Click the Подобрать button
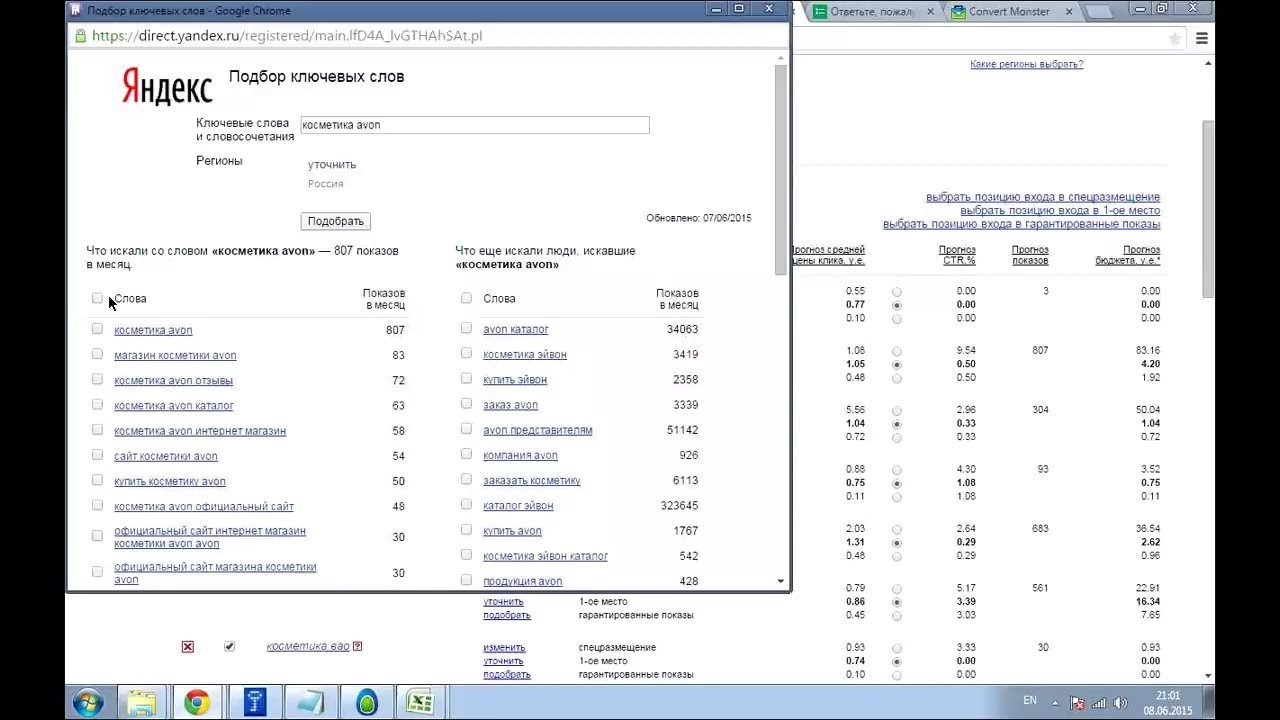Viewport: 1280px width, 720px height. tap(336, 221)
